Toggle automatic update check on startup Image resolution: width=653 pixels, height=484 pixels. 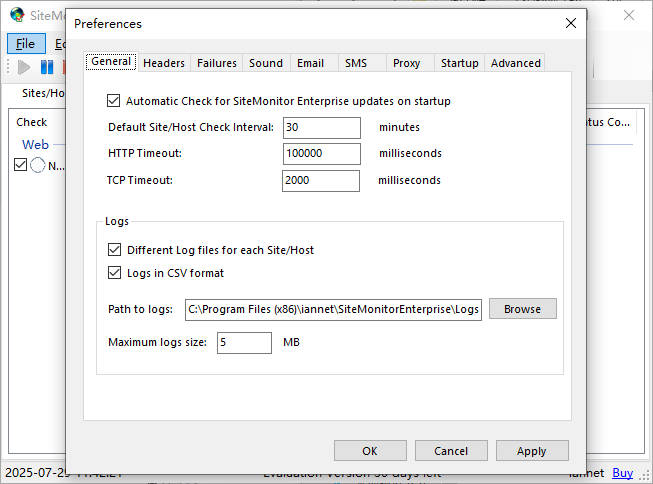(x=113, y=101)
